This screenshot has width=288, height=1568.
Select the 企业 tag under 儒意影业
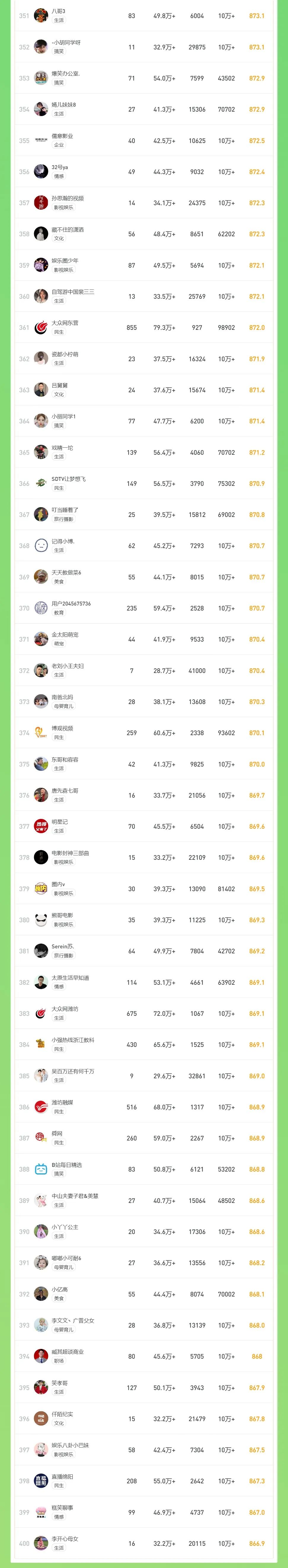coord(59,145)
